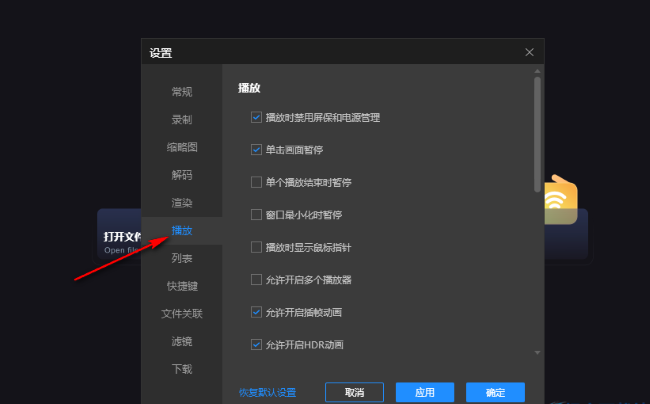650x404 pixels.
Task: Close the 设置 dialog with the X
Action: [x=529, y=52]
